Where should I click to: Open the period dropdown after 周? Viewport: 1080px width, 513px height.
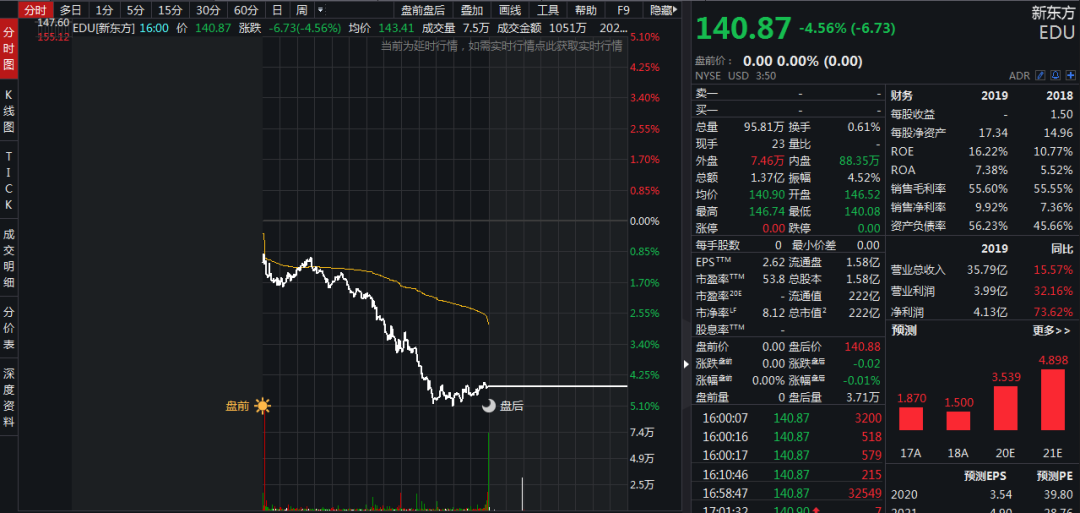point(320,10)
